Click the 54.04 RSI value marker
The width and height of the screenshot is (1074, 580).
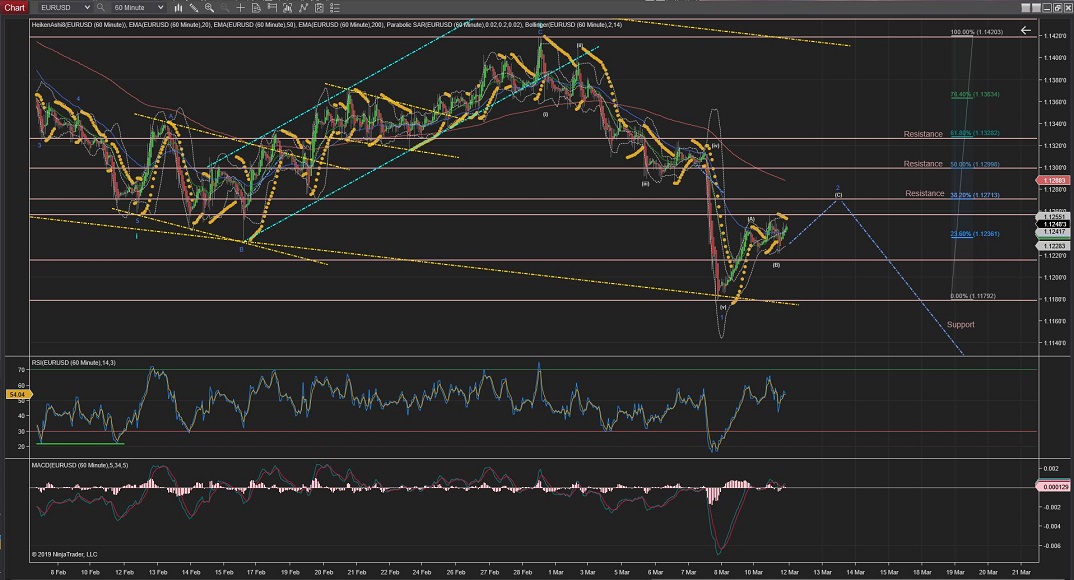tap(16, 394)
